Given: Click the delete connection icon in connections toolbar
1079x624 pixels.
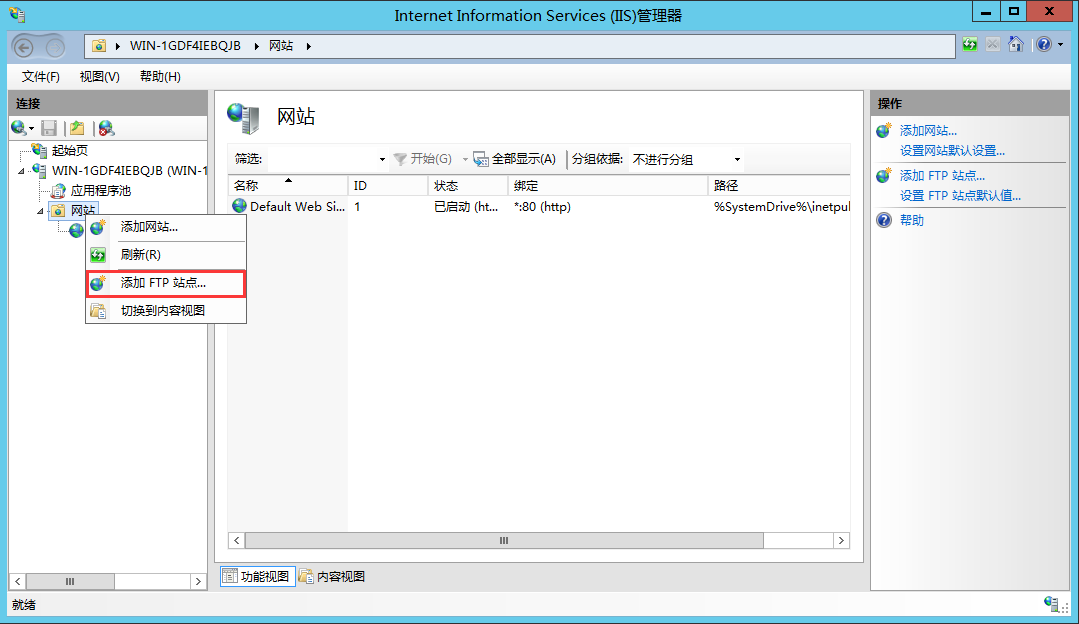Looking at the screenshot, I should tap(106, 128).
